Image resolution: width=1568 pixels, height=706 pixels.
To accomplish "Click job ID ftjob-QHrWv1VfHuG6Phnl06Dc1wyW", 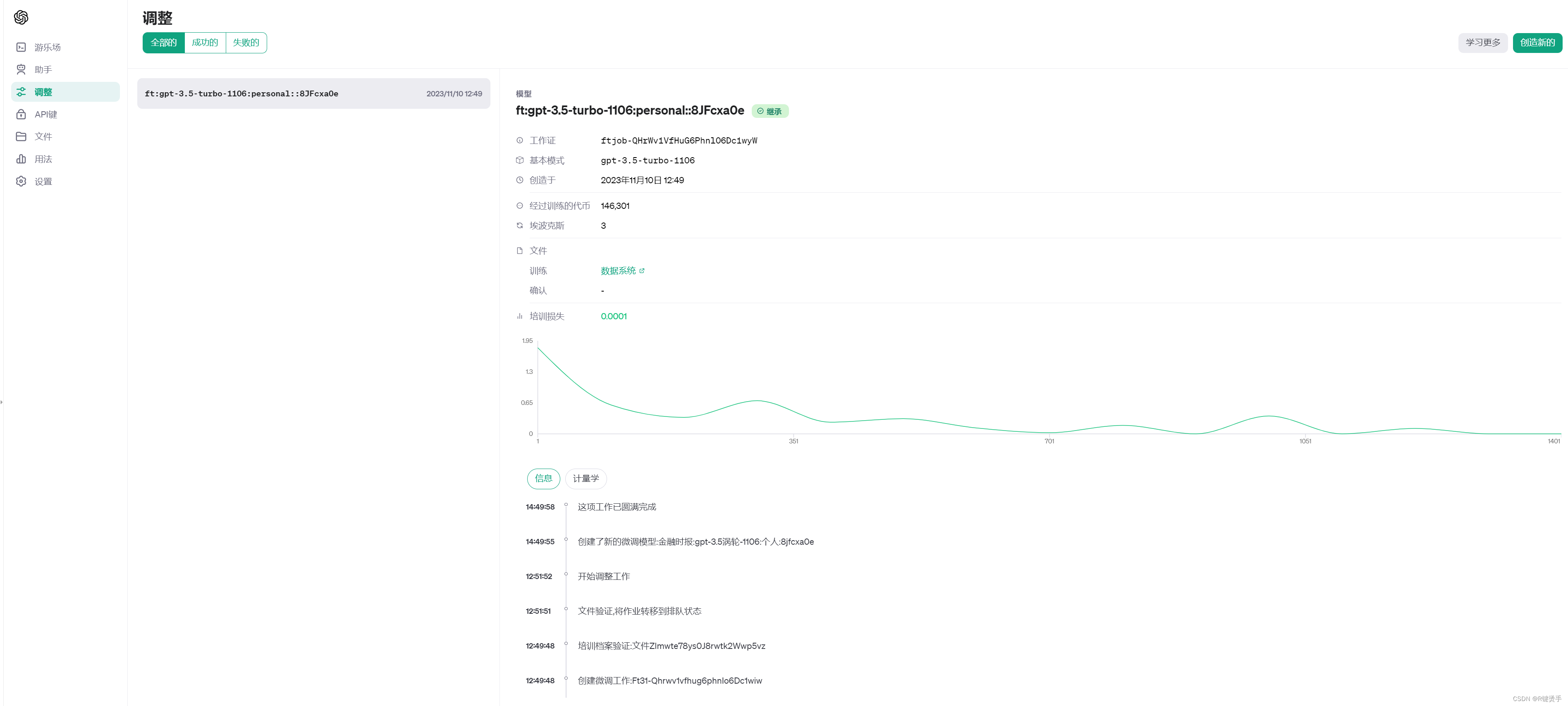I will click(679, 141).
